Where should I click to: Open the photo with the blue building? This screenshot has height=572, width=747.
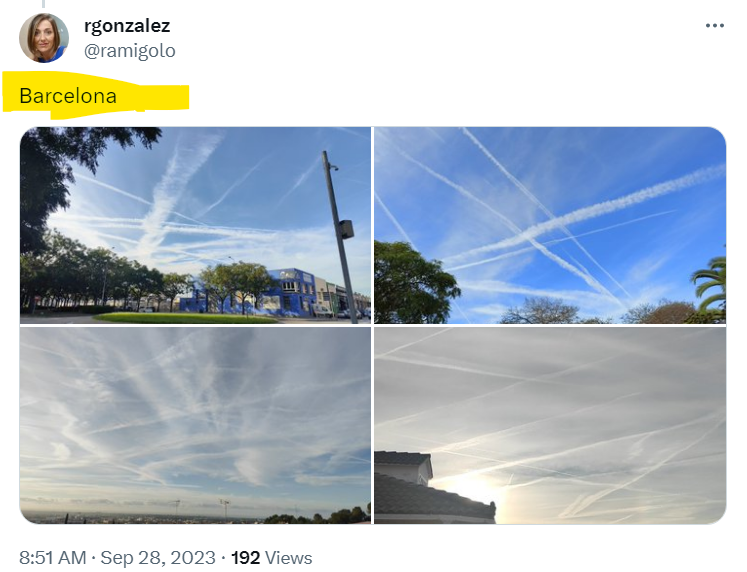(x=195, y=225)
